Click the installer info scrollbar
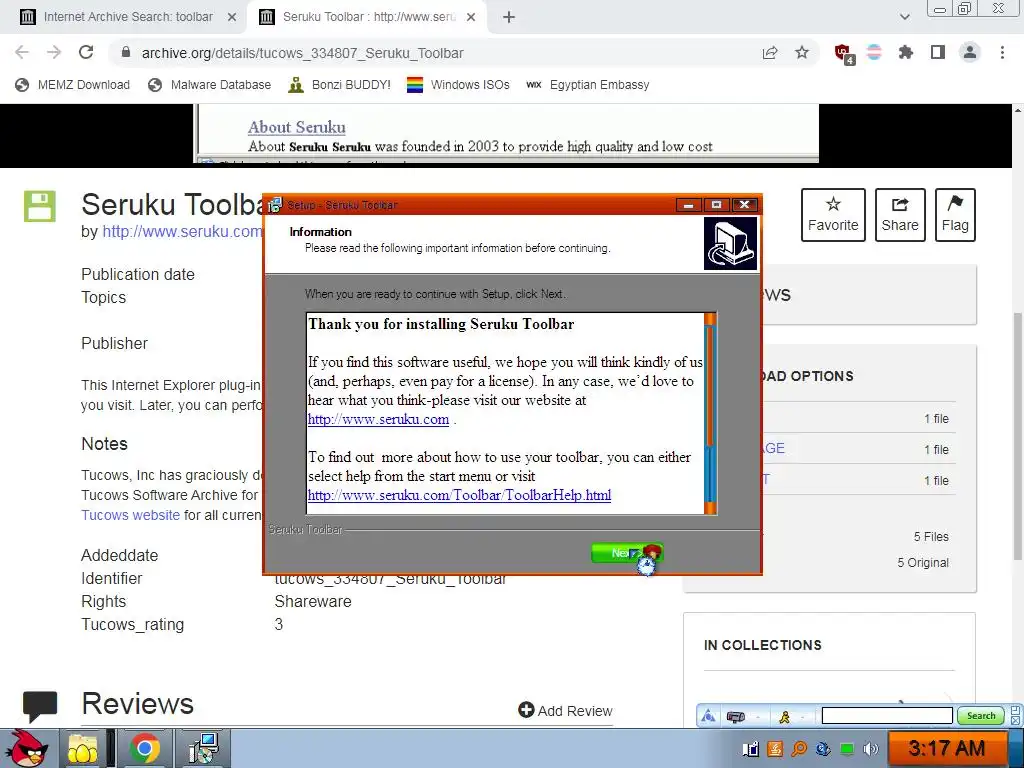1024x768 pixels. click(x=711, y=413)
